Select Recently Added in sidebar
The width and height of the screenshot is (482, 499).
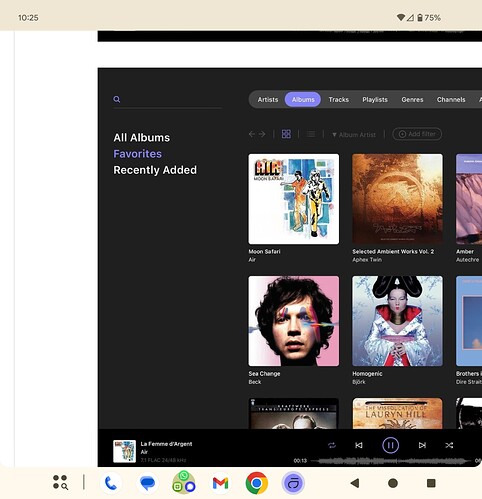pos(155,170)
